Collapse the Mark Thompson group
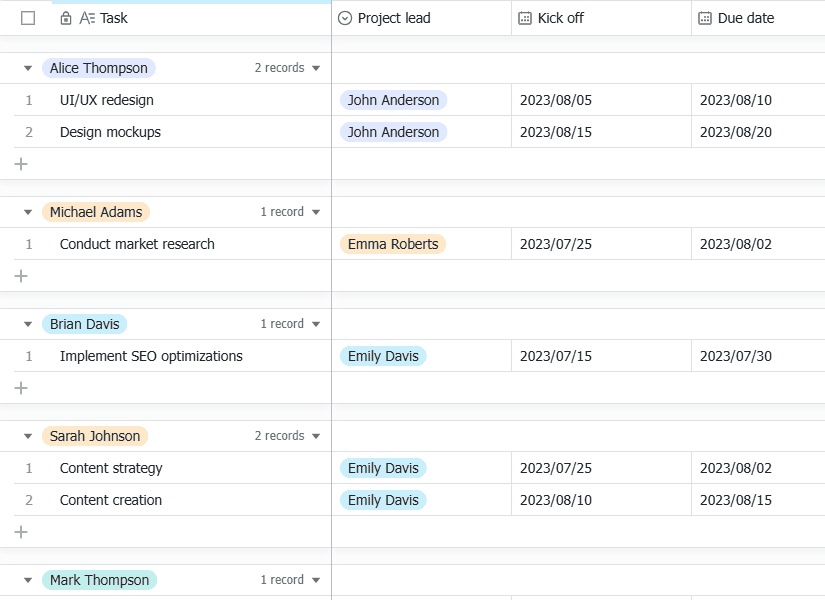Viewport: 825px width, 600px height. pyautogui.click(x=28, y=580)
